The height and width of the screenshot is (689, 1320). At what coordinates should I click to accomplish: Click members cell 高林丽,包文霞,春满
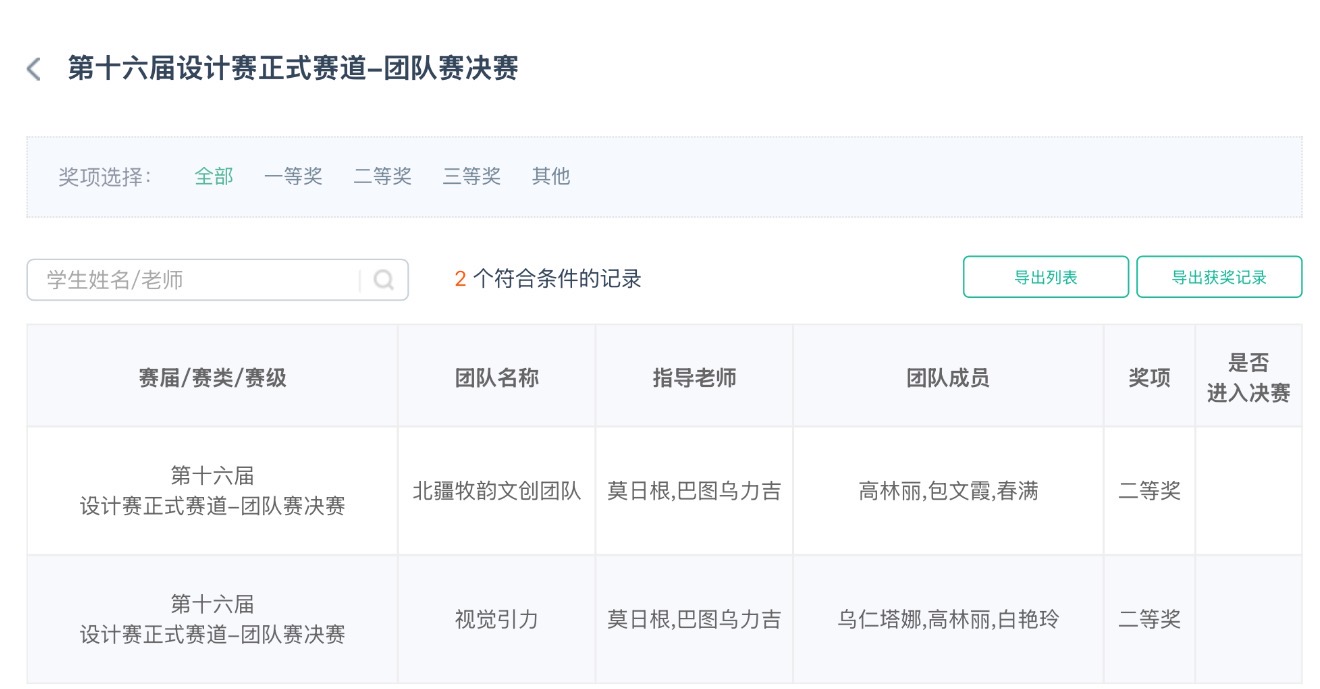pos(947,491)
